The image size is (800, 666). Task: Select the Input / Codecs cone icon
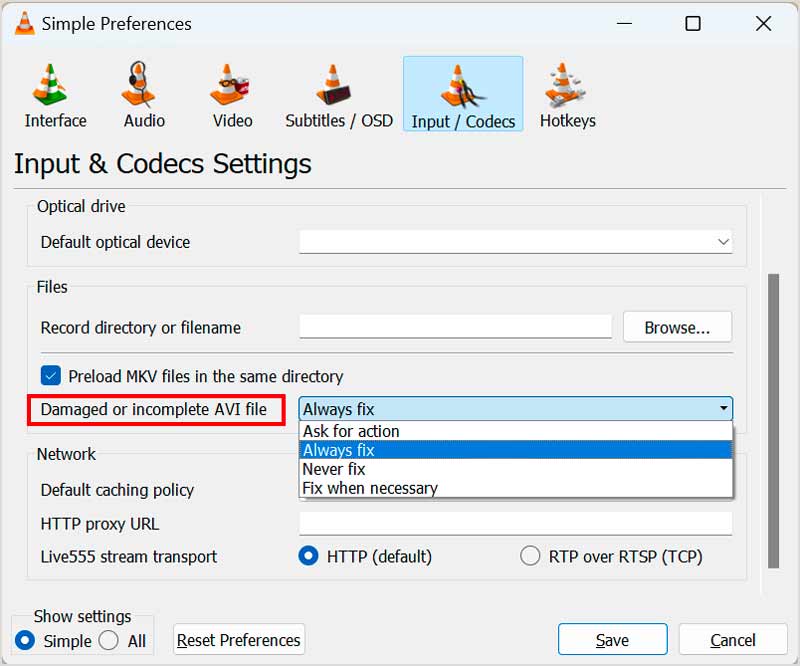pos(463,87)
